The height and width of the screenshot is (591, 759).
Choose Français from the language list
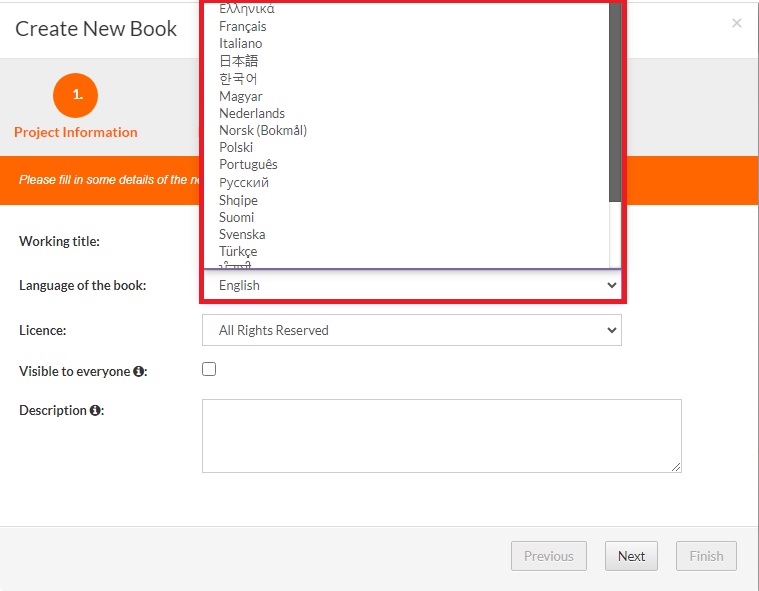click(x=243, y=26)
